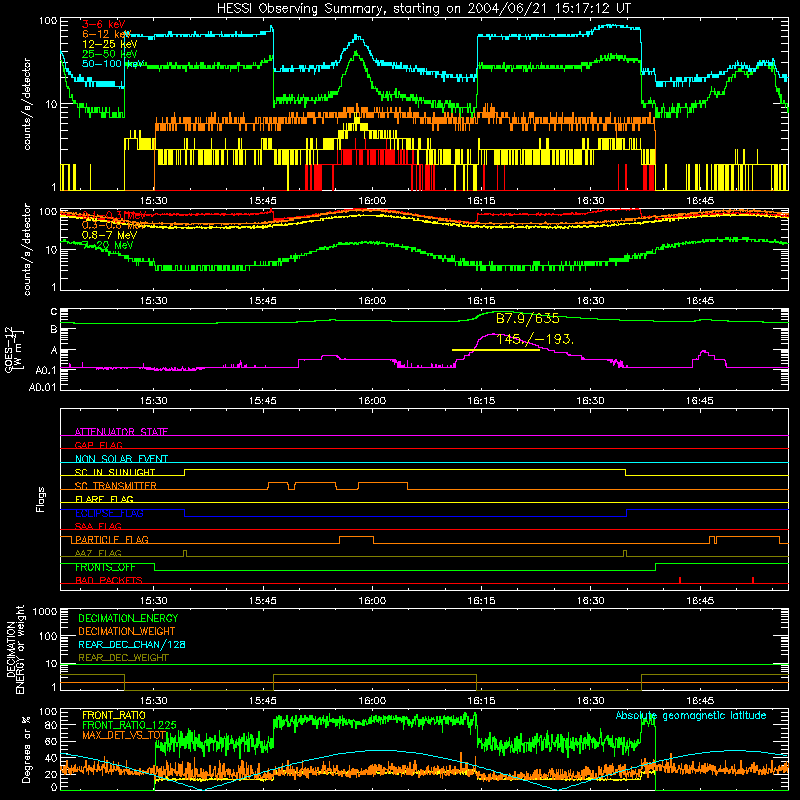The width and height of the screenshot is (800, 800).
Task: Click the yellow 0.8-7 MeV legend label
Action: coord(109,235)
